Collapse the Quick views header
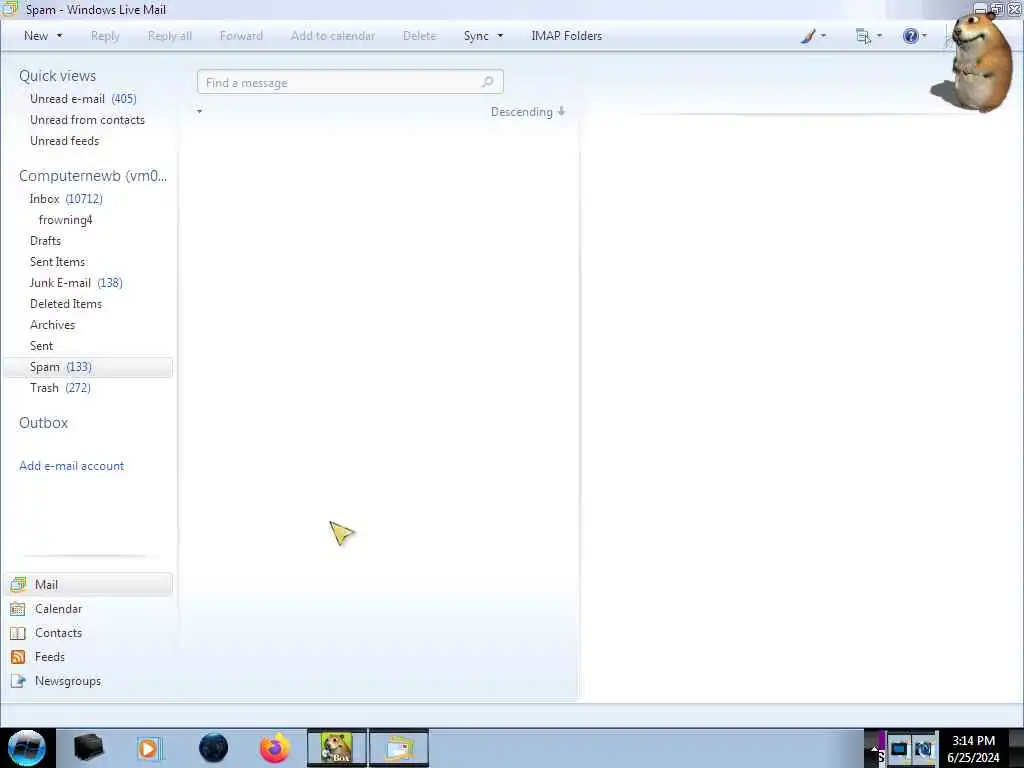1024x768 pixels. click(57, 76)
